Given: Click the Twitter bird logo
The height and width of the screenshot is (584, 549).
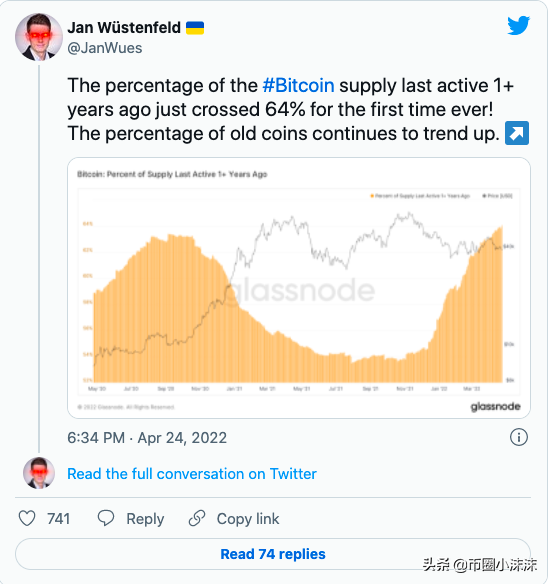Looking at the screenshot, I should (x=518, y=26).
